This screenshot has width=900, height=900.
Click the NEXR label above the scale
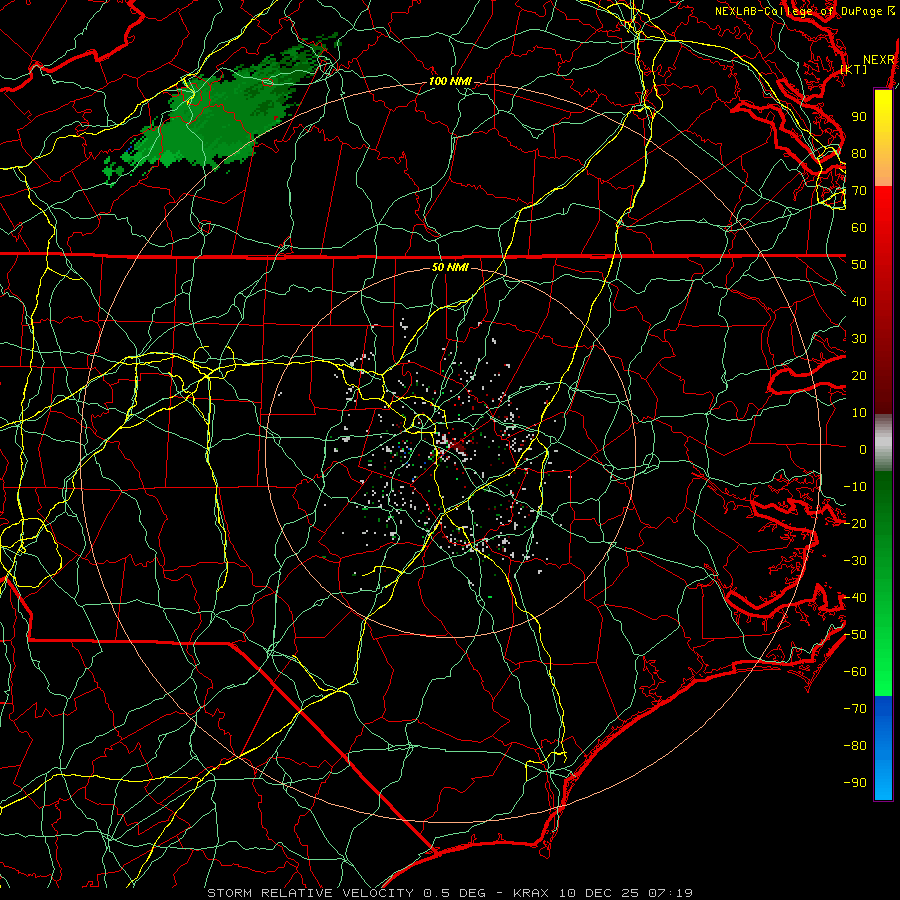879,60
